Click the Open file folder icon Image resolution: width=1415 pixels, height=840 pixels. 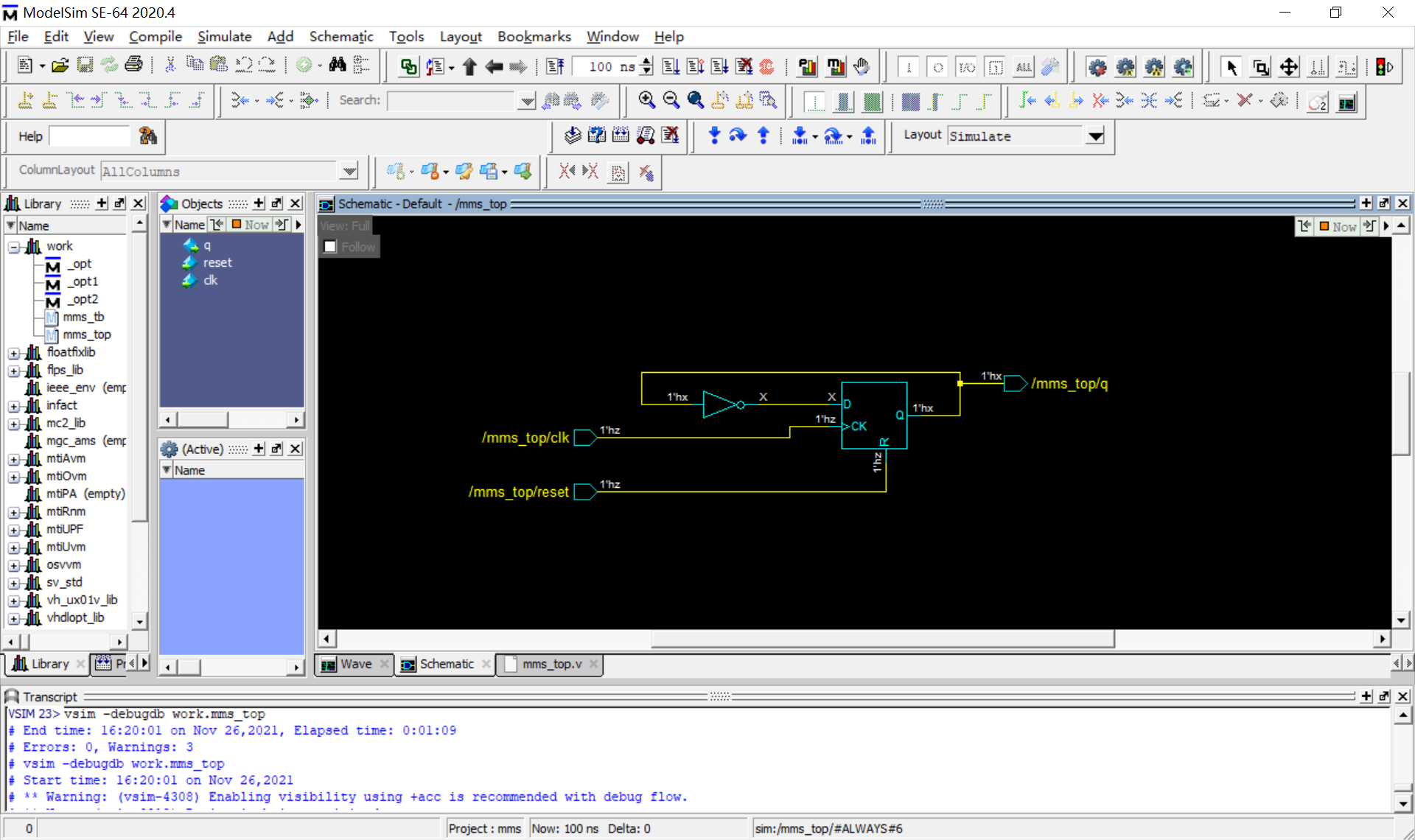pyautogui.click(x=60, y=66)
